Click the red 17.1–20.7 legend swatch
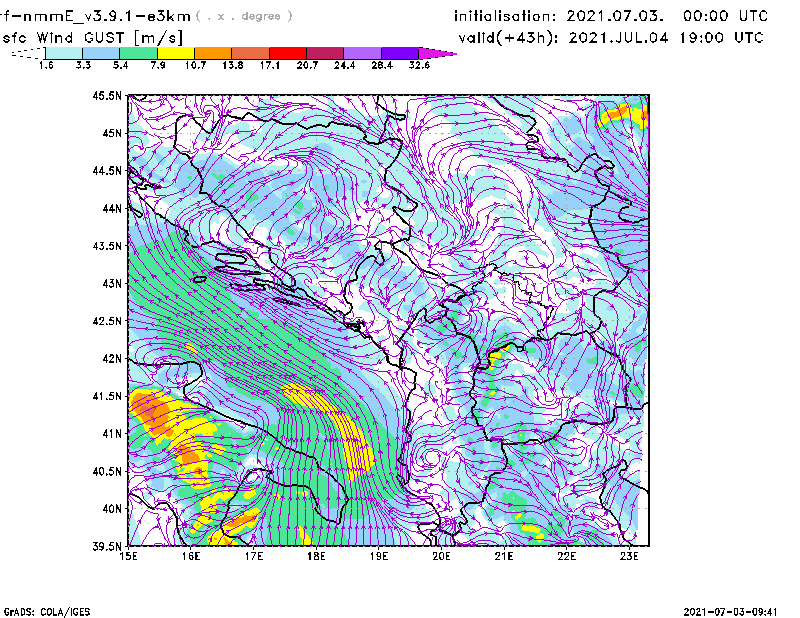 point(288,53)
